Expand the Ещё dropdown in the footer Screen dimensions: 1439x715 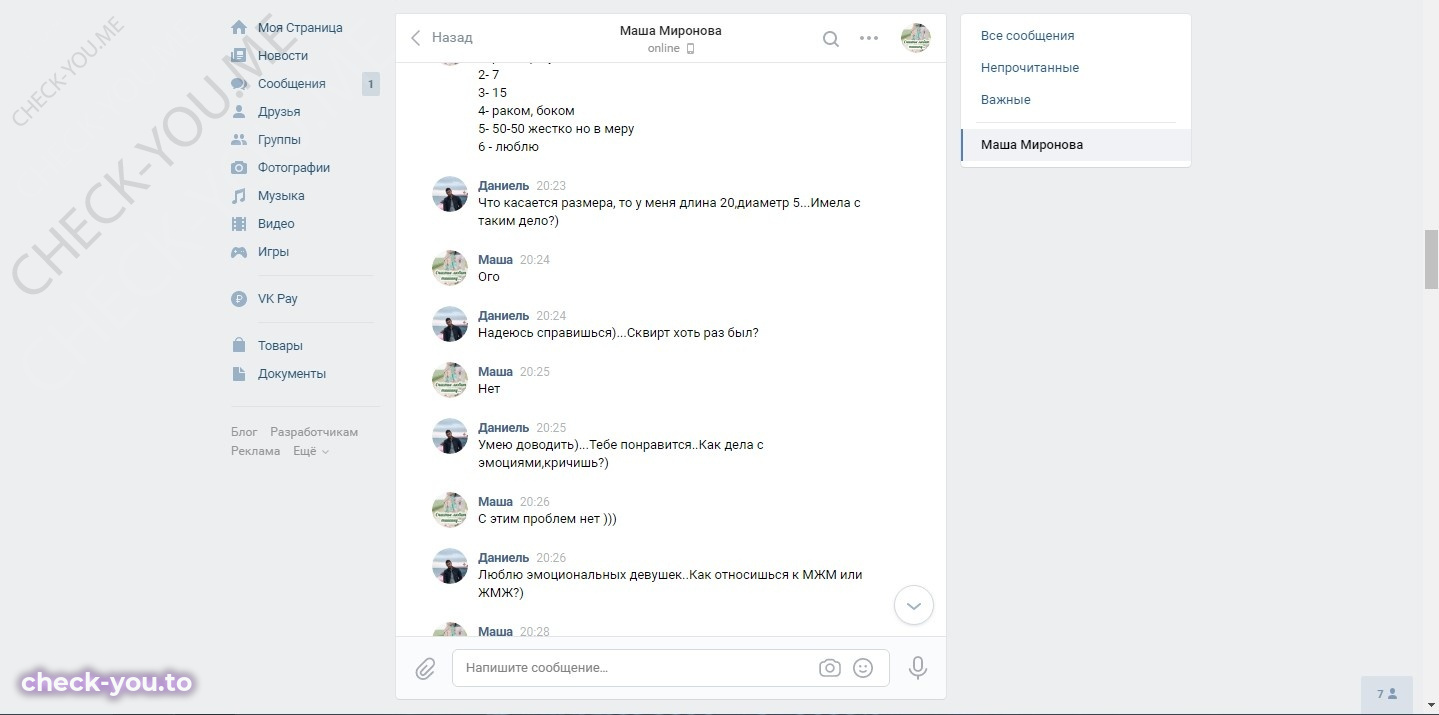click(x=311, y=451)
